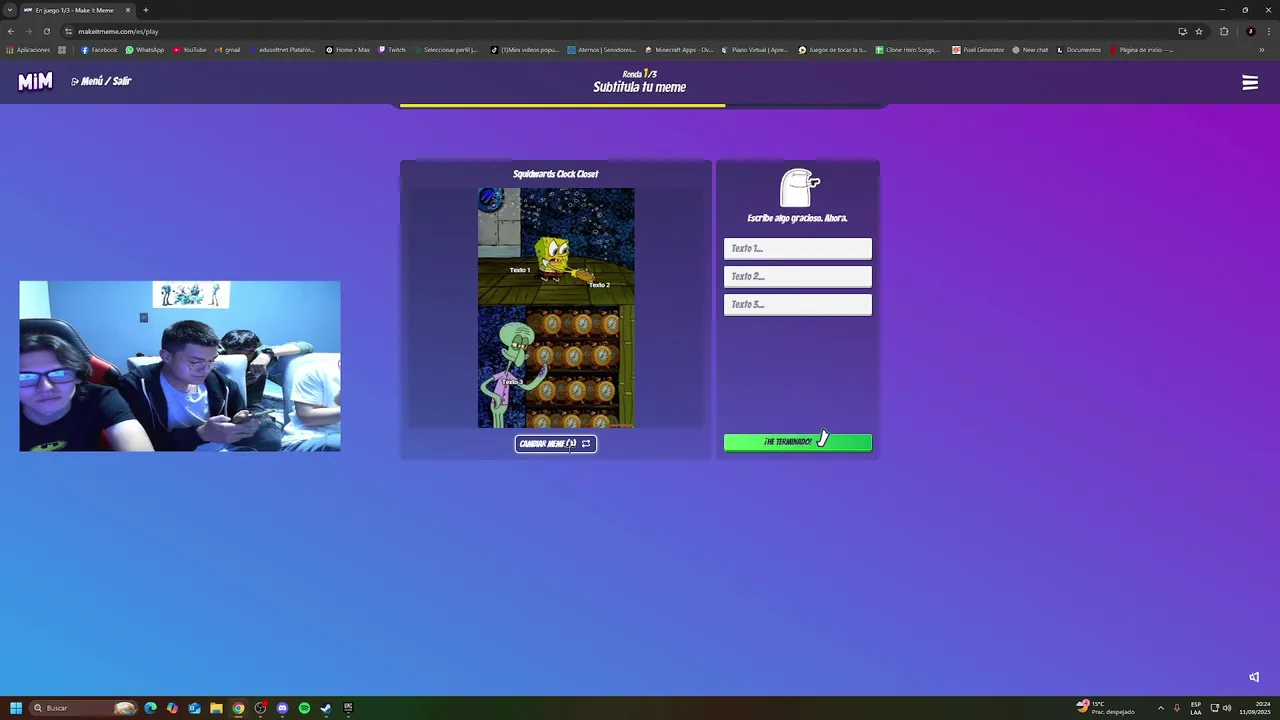Screen dimensions: 1280x720
Task: Open Outlook from taskbar
Action: pos(194,708)
